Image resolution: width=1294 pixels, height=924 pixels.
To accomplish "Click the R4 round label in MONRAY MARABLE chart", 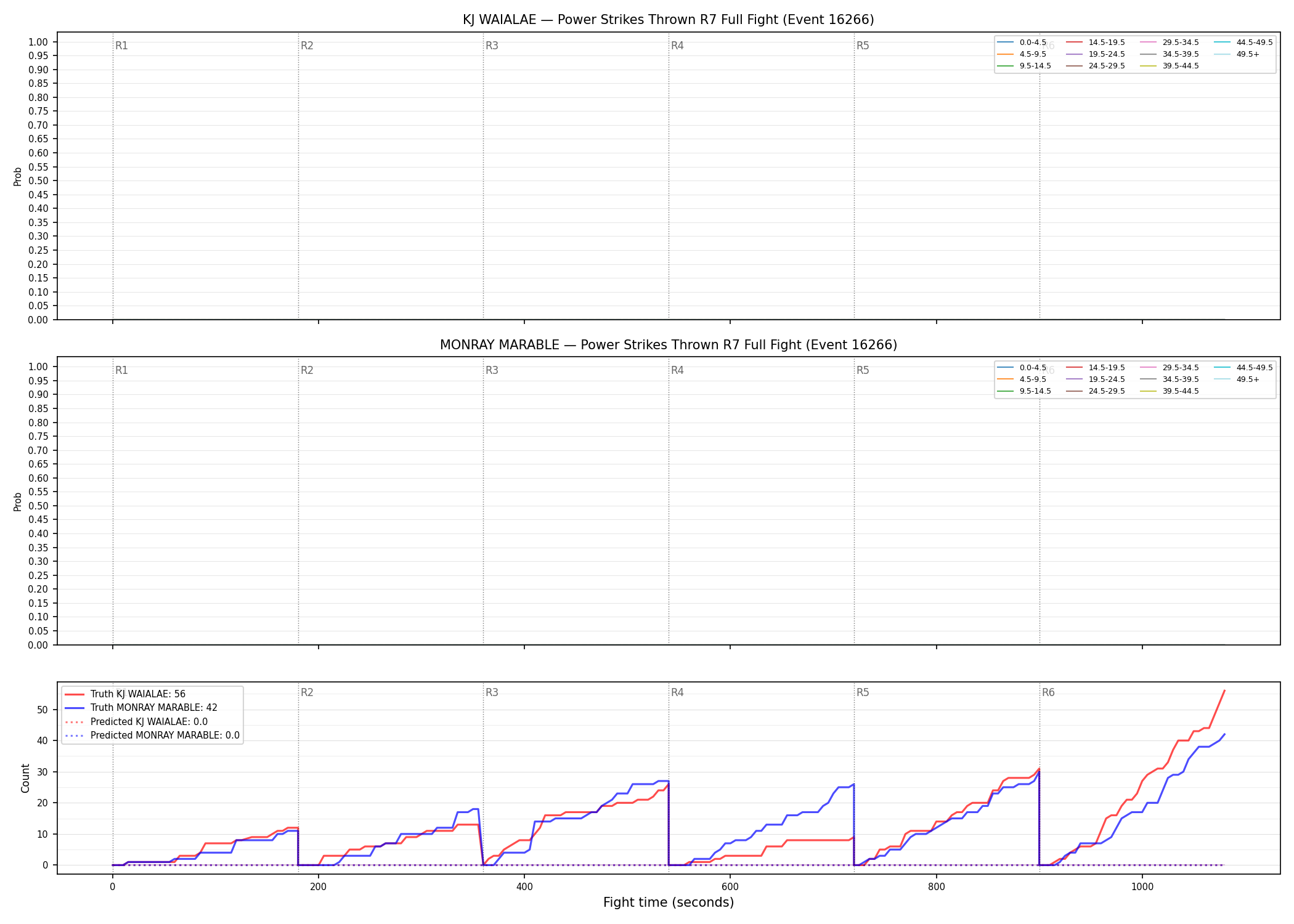I will [x=677, y=370].
